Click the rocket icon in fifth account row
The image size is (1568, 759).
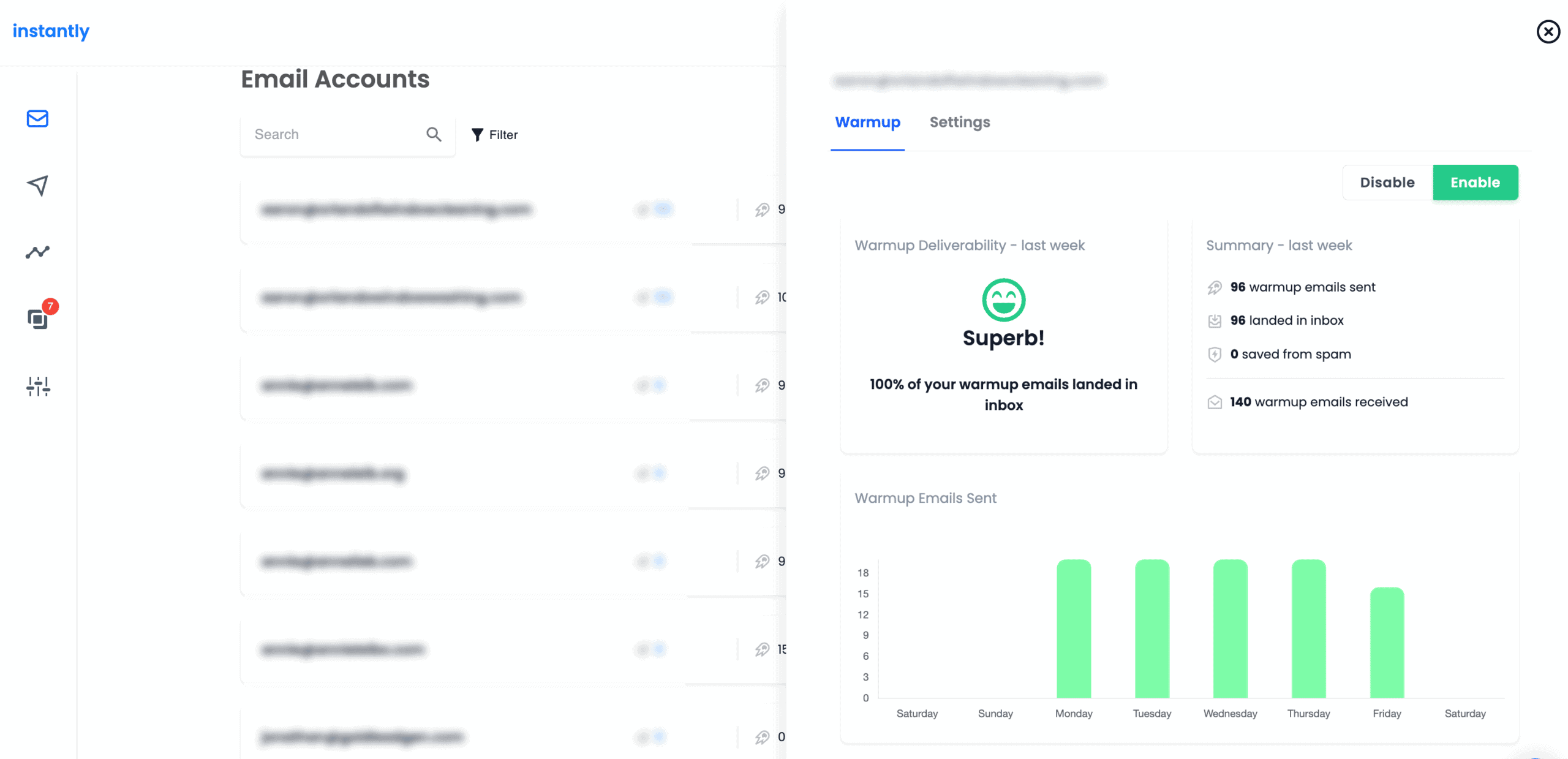coord(762,561)
